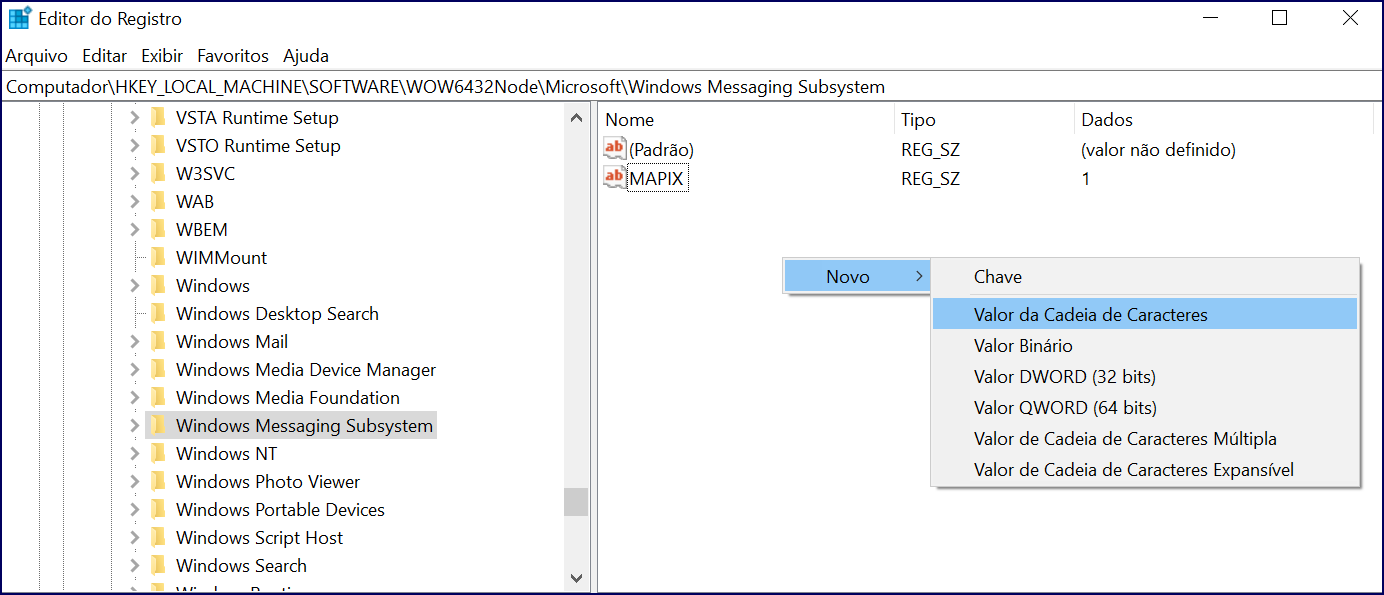Open the Arquivo menu
Image resolution: width=1384 pixels, height=595 pixels.
click(37, 56)
